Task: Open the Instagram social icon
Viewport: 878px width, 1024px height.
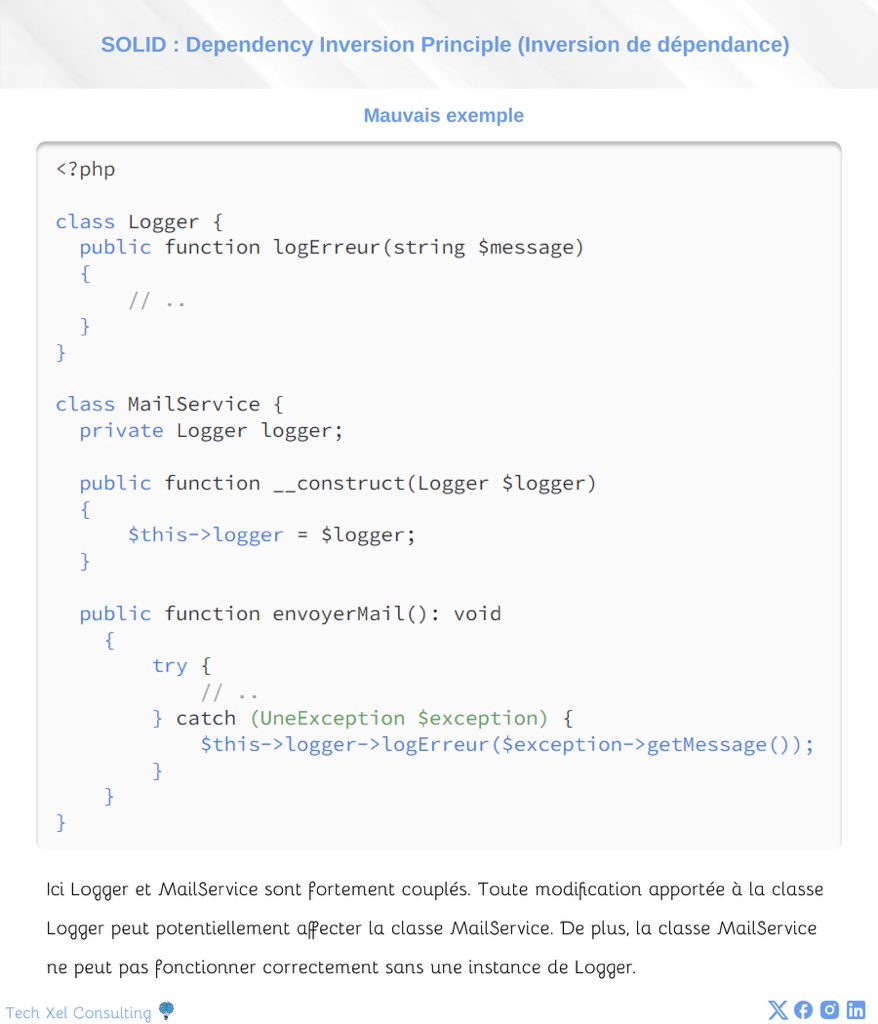Action: pyautogui.click(x=830, y=1010)
